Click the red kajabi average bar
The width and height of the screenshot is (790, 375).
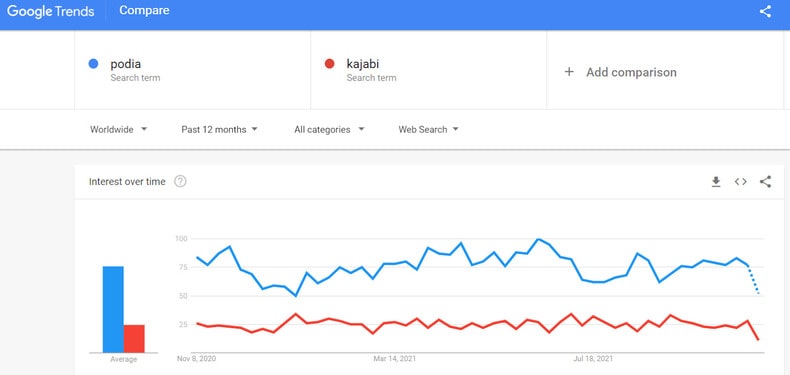134,339
